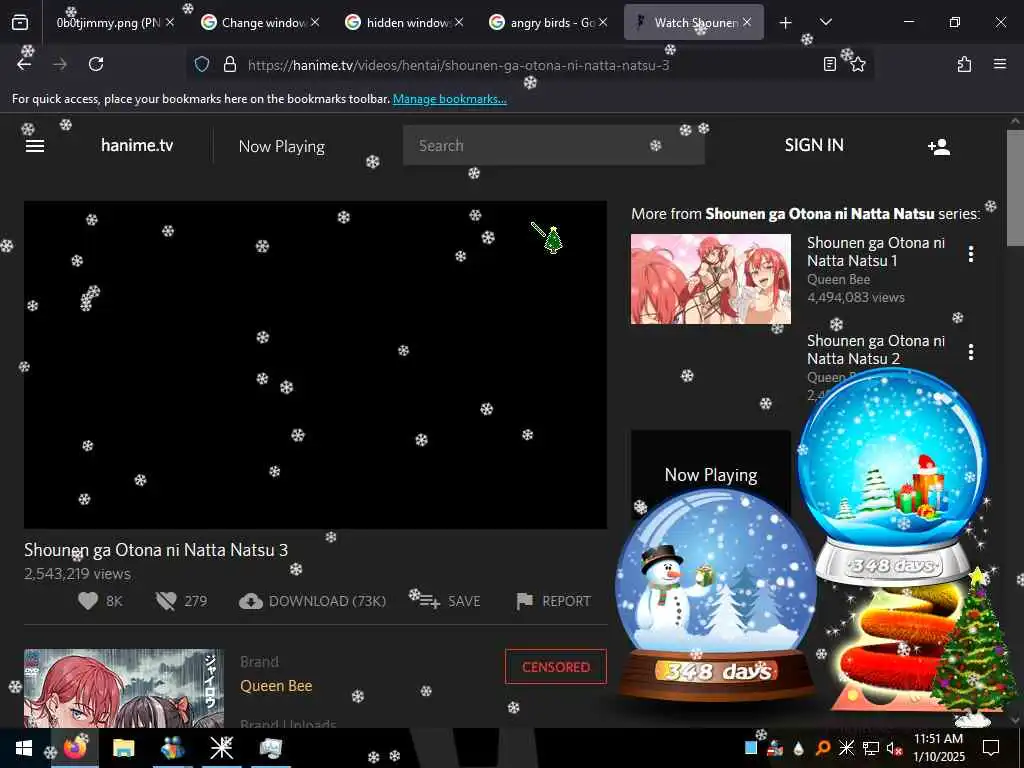Click the snowflake app taskbar icon
Viewport: 1024px width, 768px height.
221,748
